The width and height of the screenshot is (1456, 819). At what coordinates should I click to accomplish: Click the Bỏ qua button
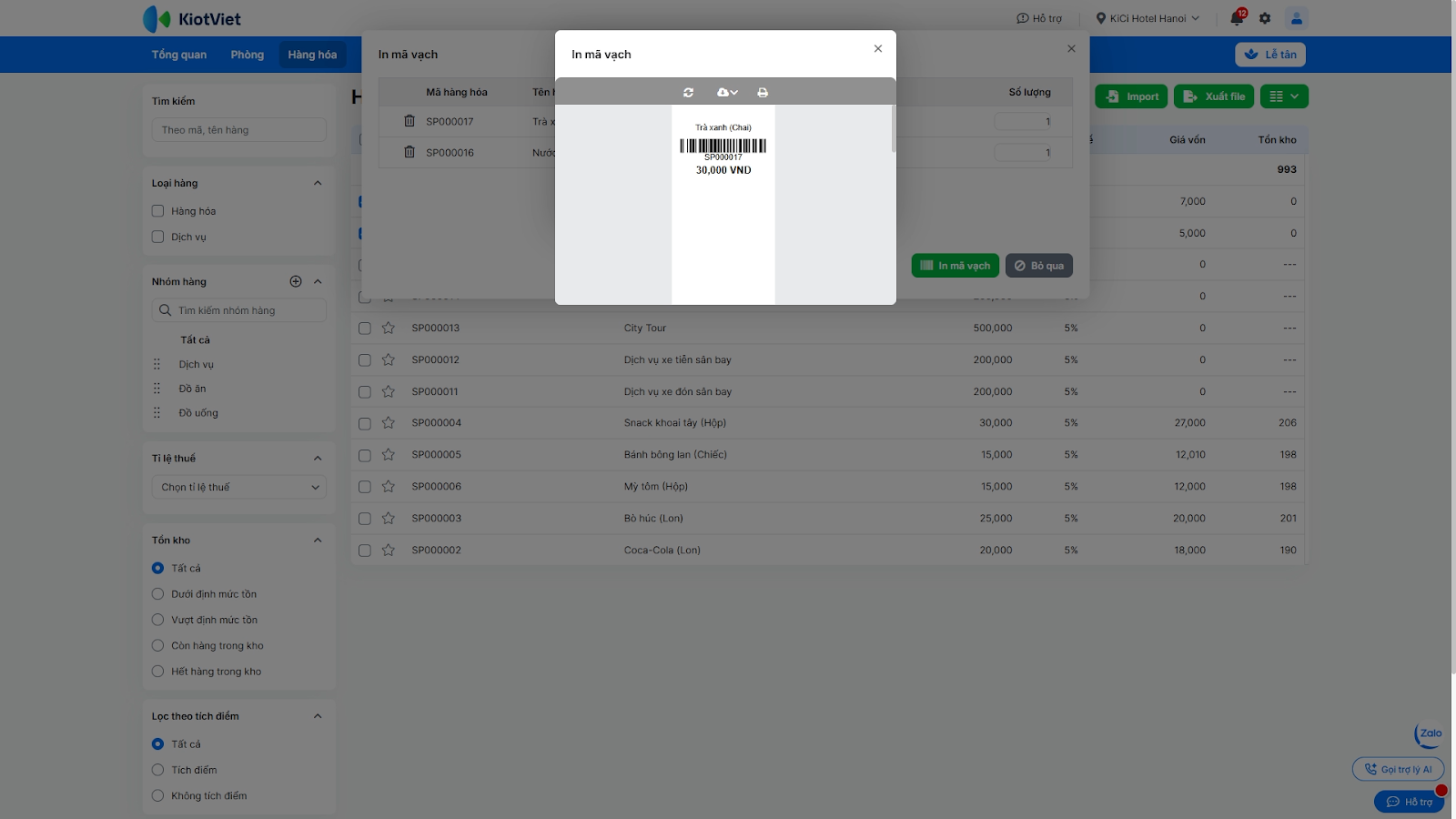tap(1039, 266)
